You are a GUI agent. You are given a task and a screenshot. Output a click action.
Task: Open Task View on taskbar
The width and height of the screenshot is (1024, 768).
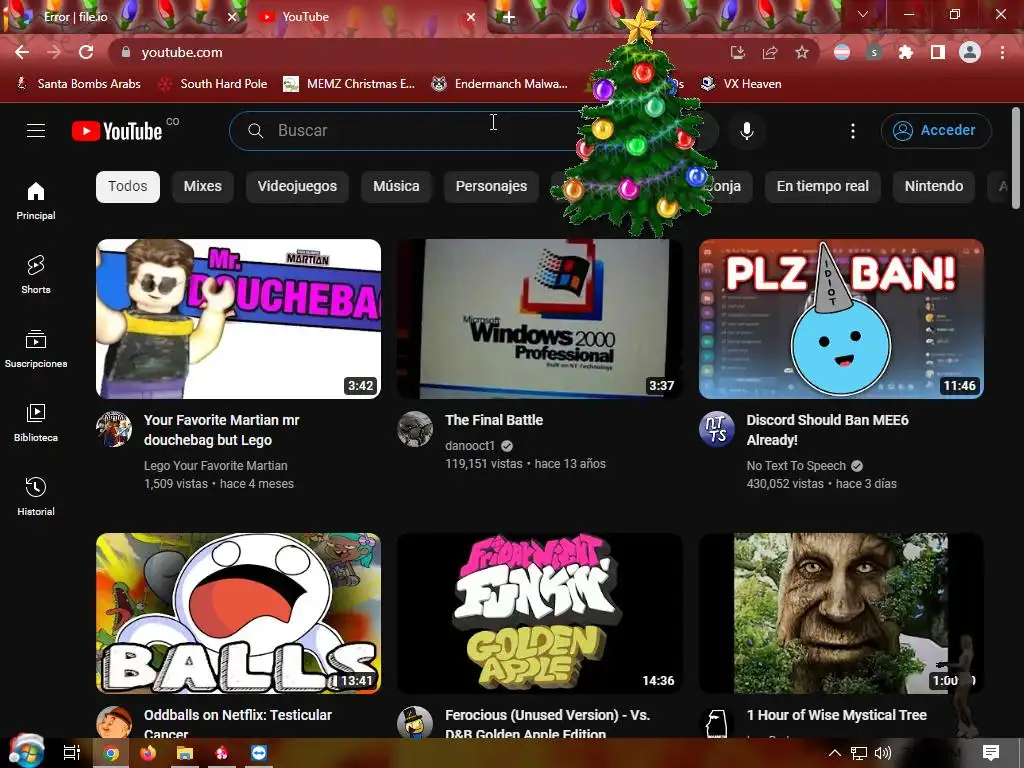[x=72, y=753]
